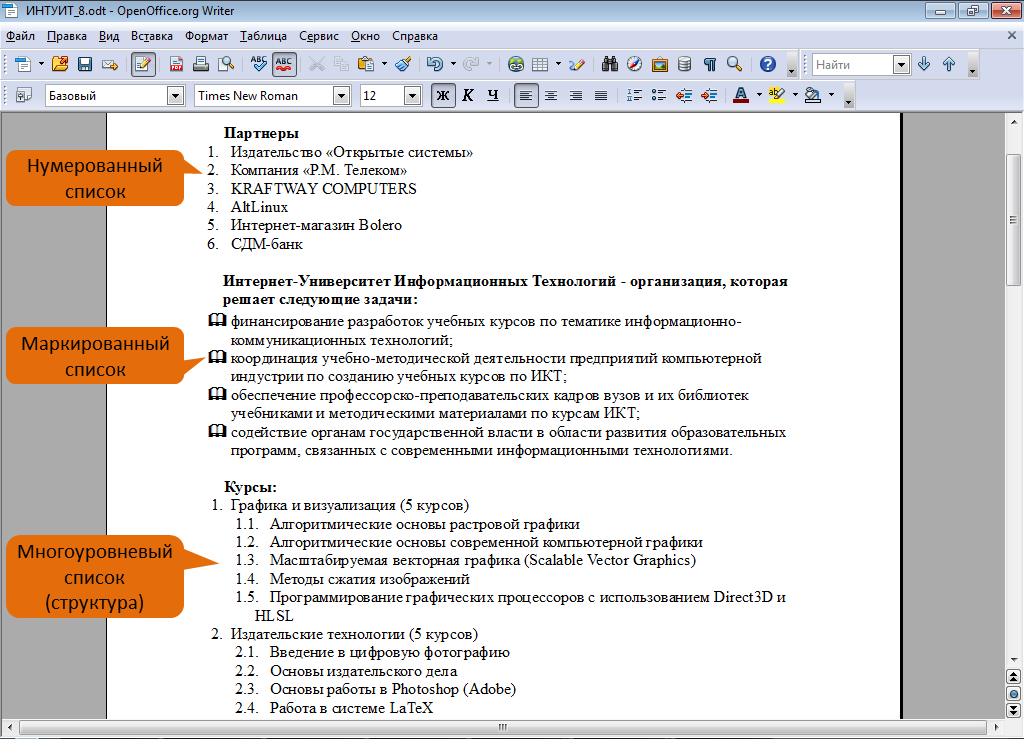This screenshot has height=739, width=1024.
Task: Open the Gallery picture icon
Action: (x=660, y=64)
